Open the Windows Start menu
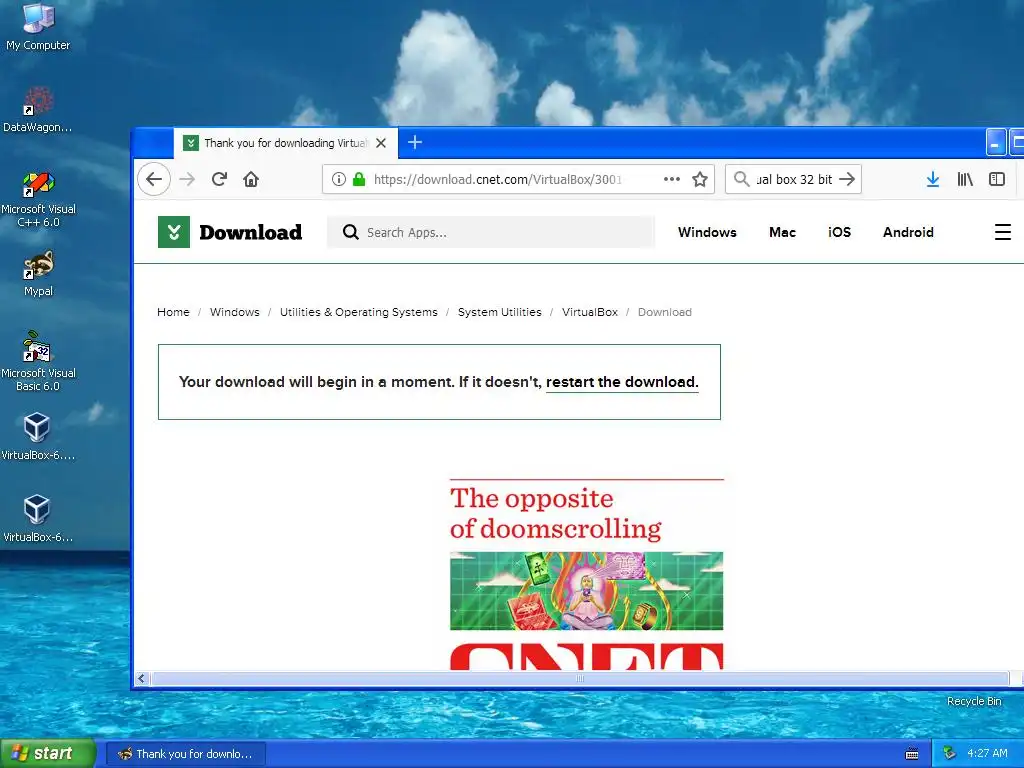This screenshot has width=1024, height=768. point(48,753)
